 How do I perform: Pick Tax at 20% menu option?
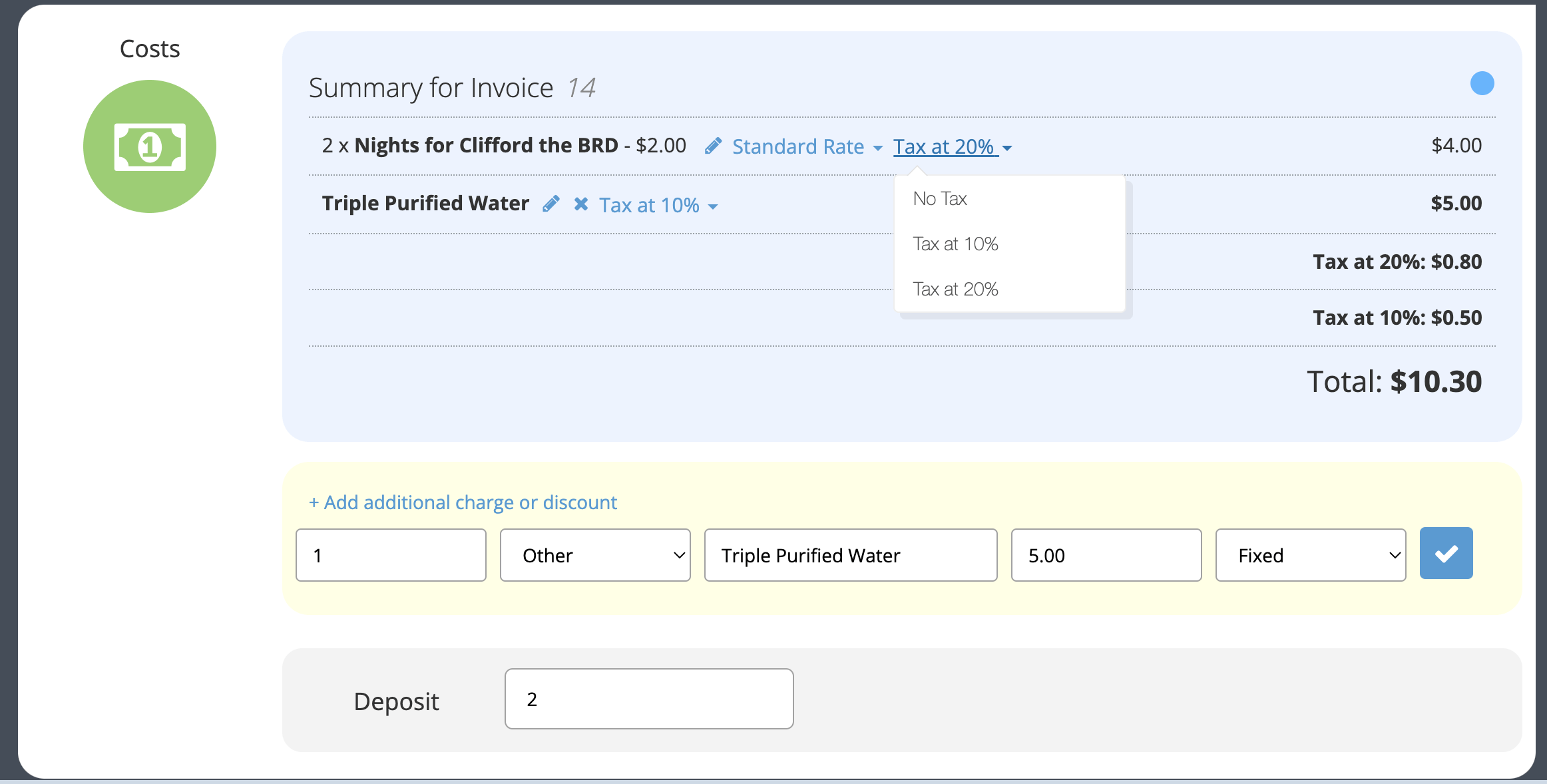955,289
